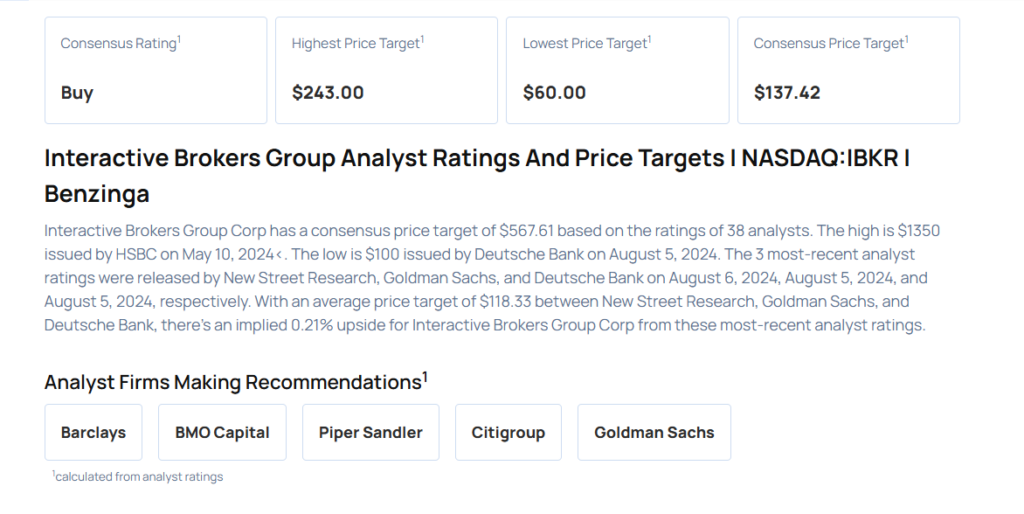Open the Consensus Price Target card label
Viewport: 1024px width, 514px height.
coord(829,43)
